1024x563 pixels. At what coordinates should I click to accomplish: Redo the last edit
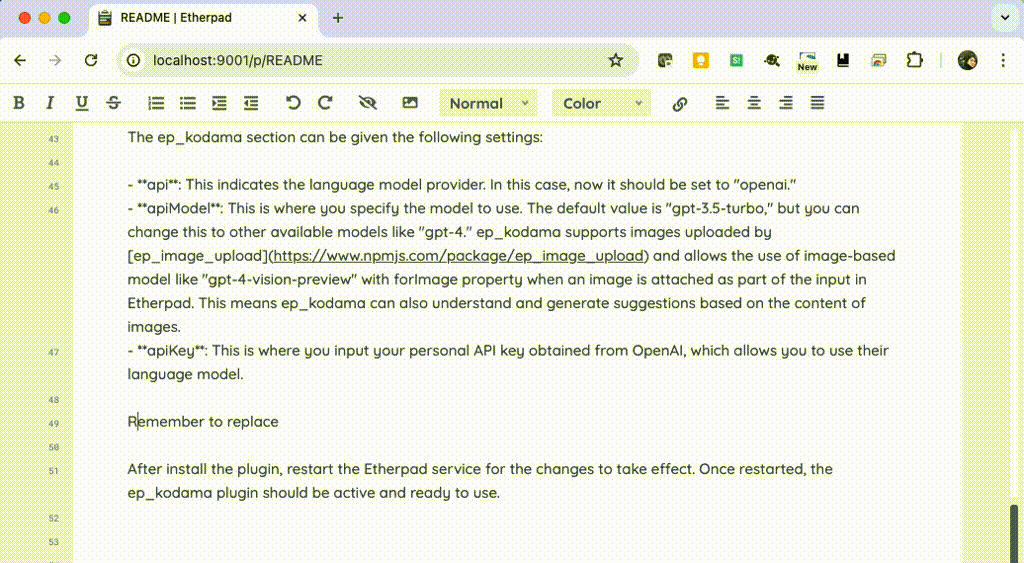click(325, 103)
